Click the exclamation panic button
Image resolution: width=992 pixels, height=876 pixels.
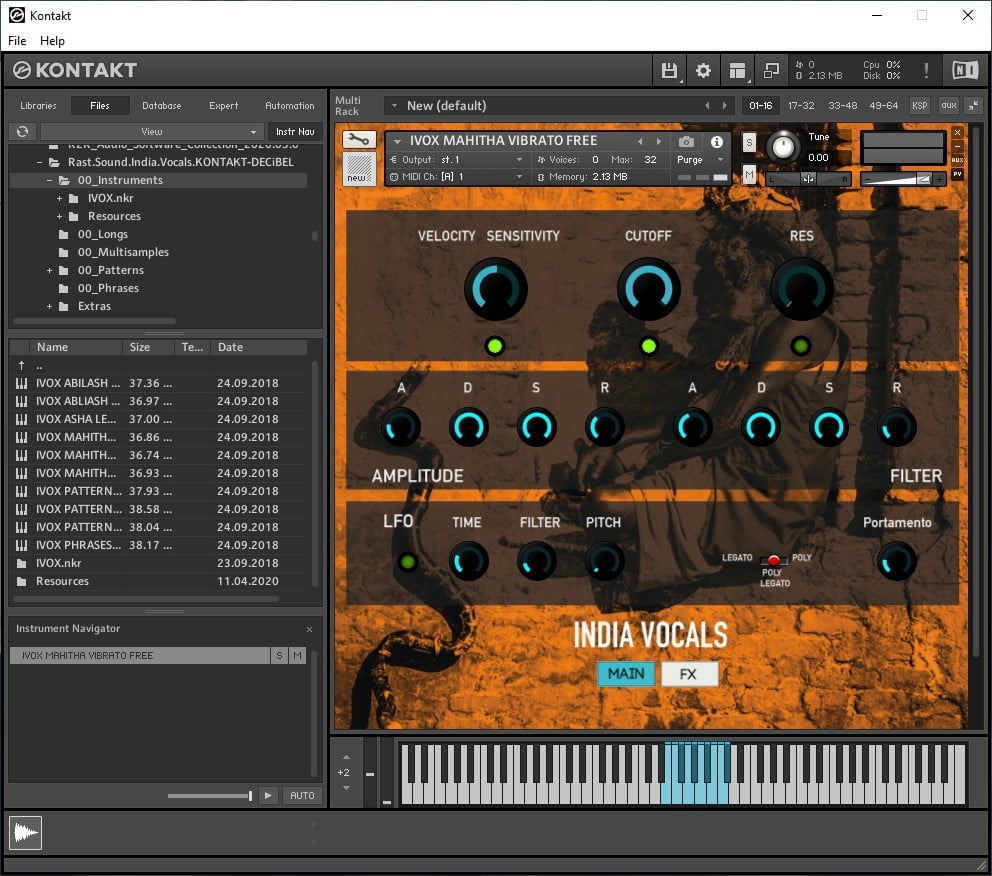coord(926,70)
